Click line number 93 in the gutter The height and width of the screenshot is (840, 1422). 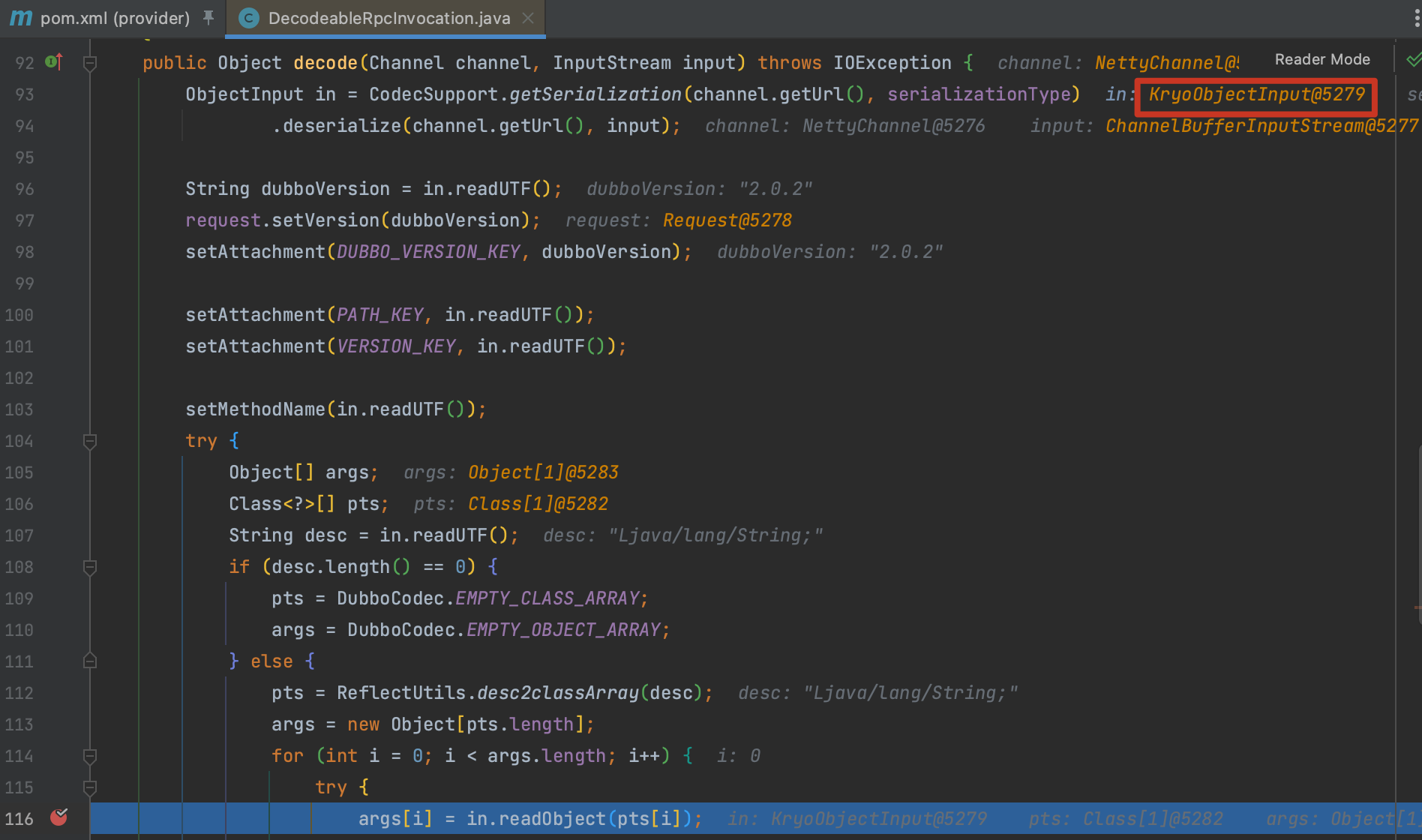pyautogui.click(x=25, y=94)
